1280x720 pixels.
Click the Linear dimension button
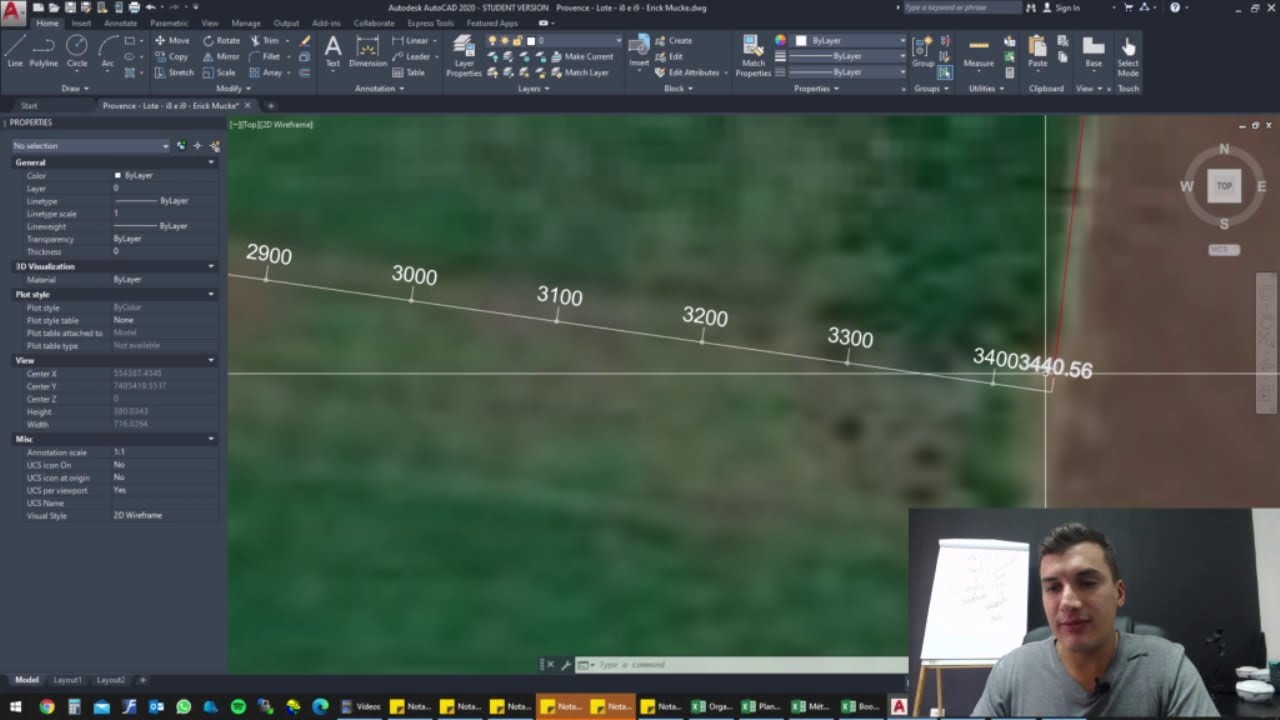pos(411,41)
